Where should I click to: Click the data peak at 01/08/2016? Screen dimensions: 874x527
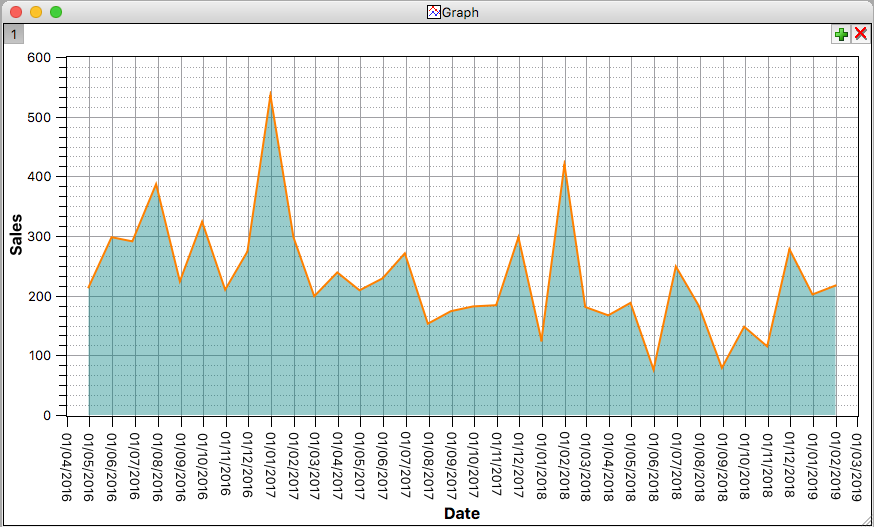tap(156, 184)
